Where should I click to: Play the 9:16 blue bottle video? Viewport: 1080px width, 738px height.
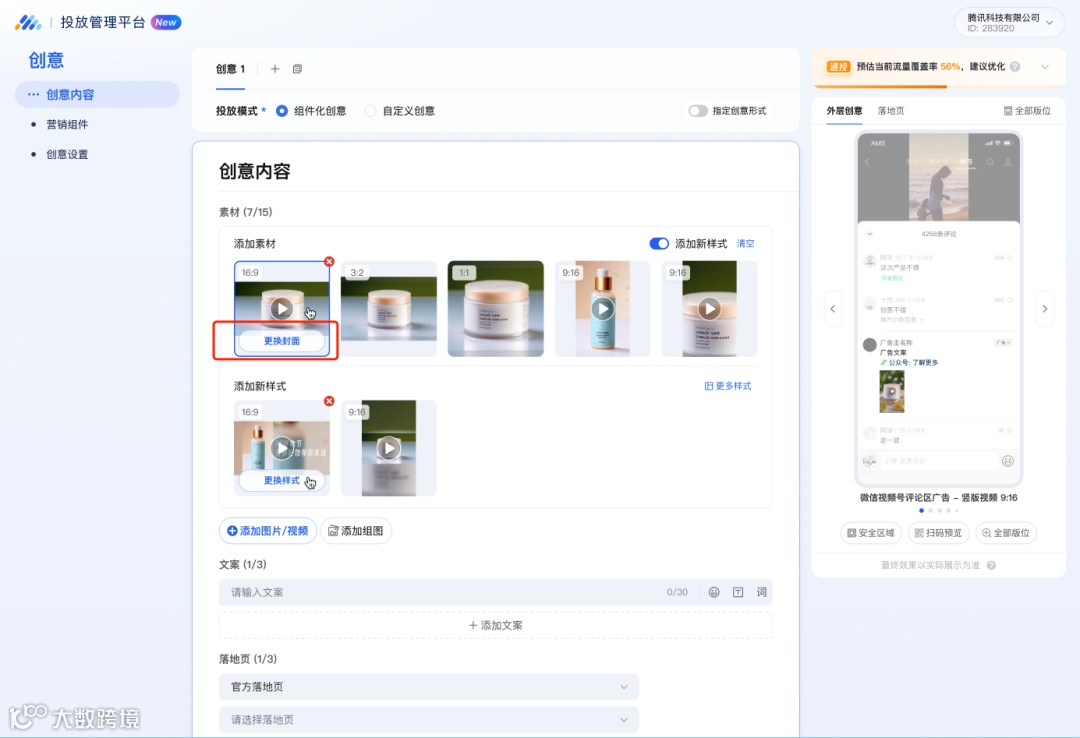click(603, 308)
